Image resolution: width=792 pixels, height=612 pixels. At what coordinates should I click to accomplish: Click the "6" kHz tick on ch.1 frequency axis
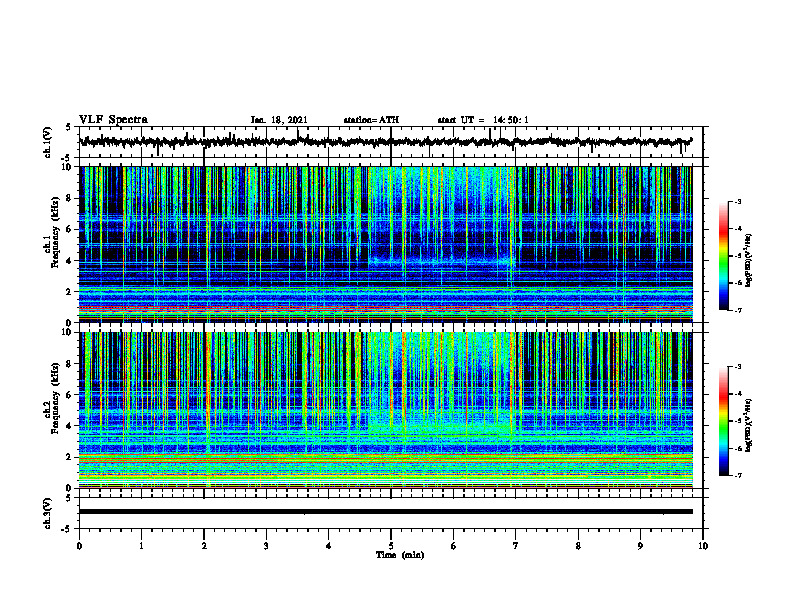pyautogui.click(x=71, y=230)
